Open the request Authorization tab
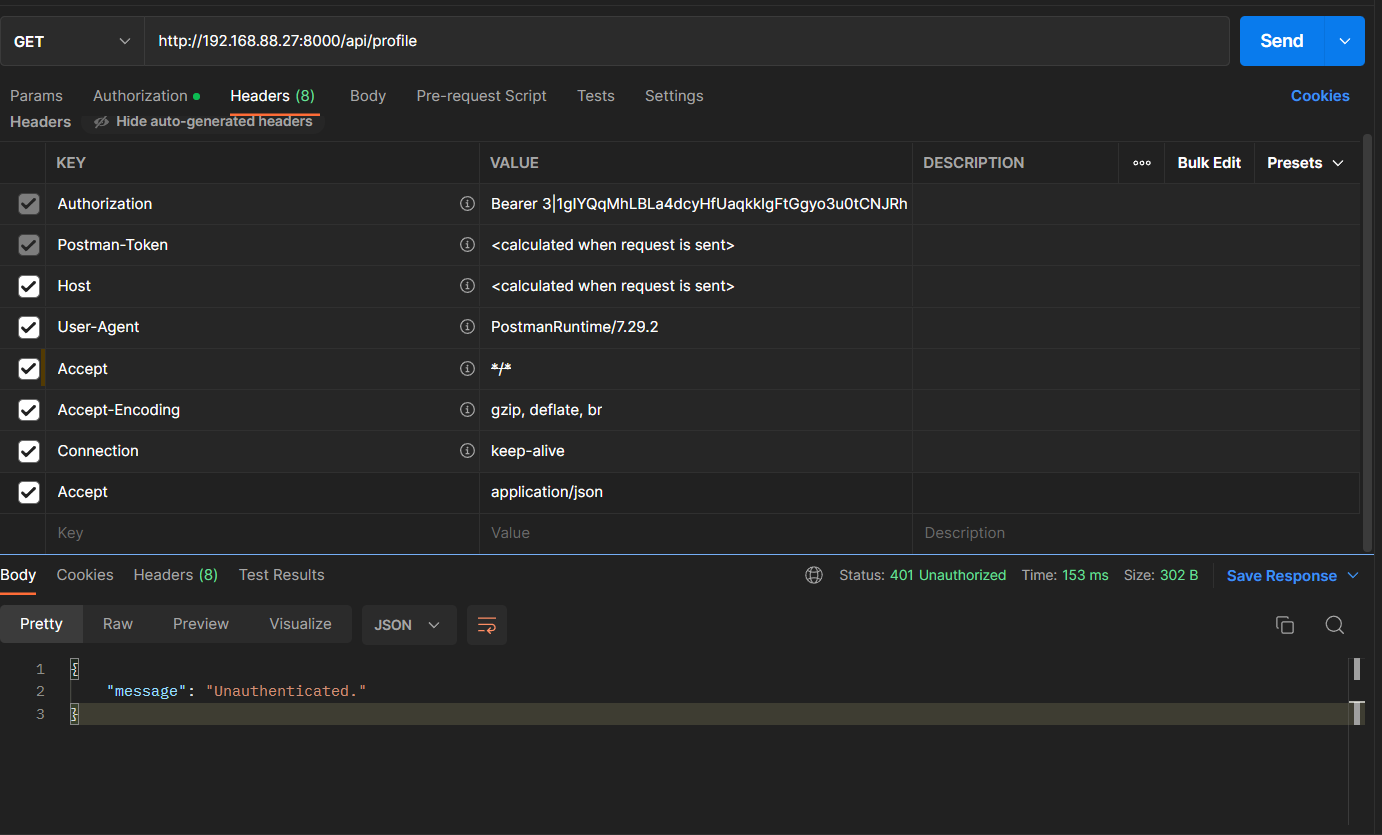1382x835 pixels. [x=146, y=96]
